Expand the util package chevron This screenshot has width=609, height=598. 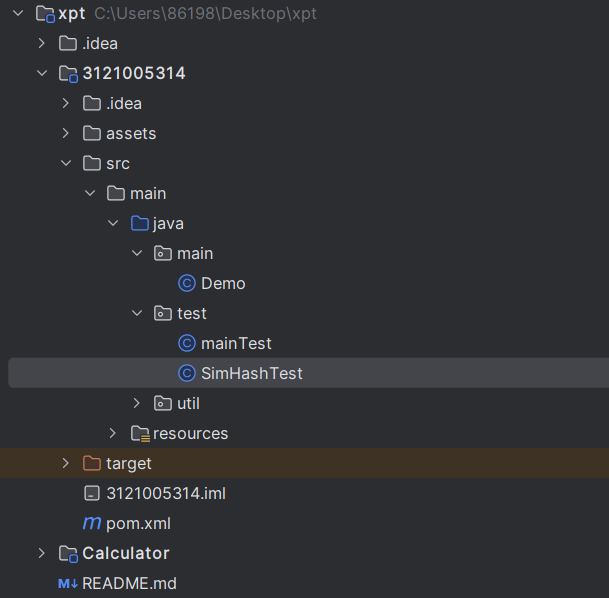pos(136,403)
